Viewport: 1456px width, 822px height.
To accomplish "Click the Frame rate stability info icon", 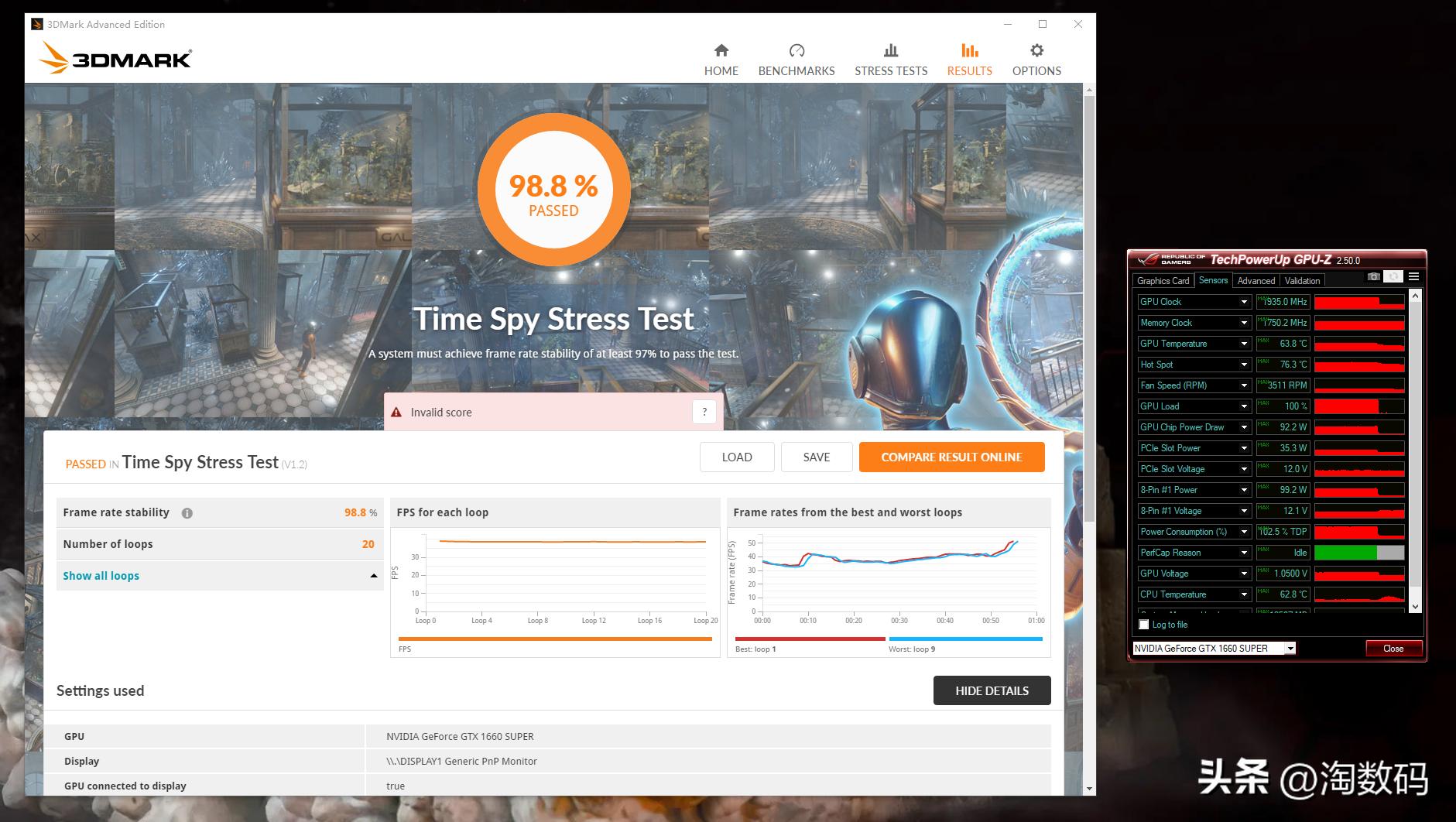I will (187, 513).
